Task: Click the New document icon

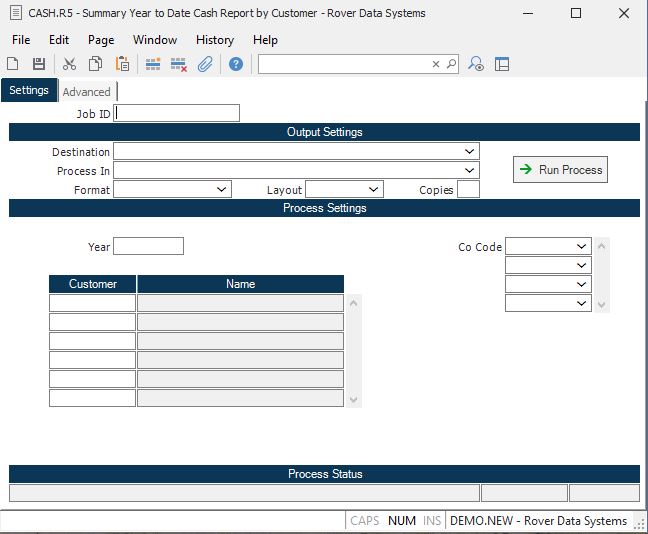Action: point(13,64)
